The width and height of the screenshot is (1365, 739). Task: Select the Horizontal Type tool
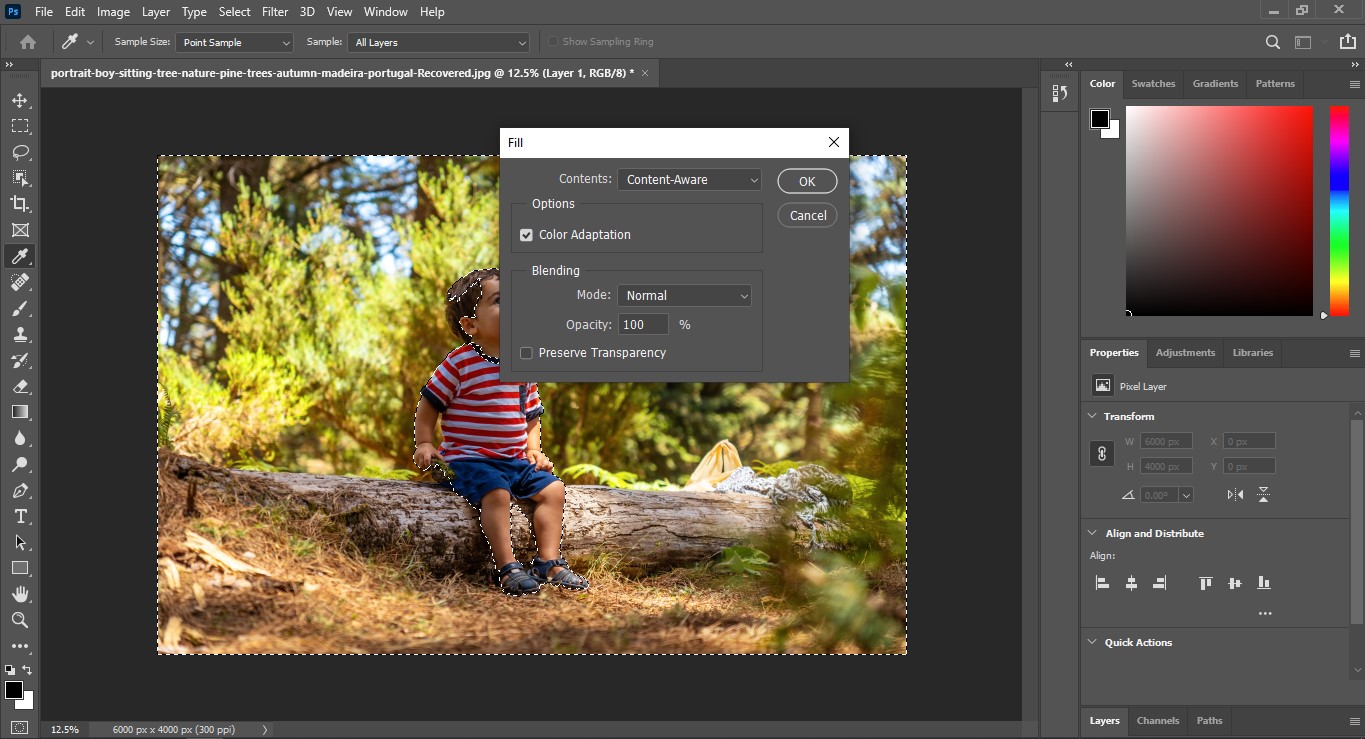[19, 516]
